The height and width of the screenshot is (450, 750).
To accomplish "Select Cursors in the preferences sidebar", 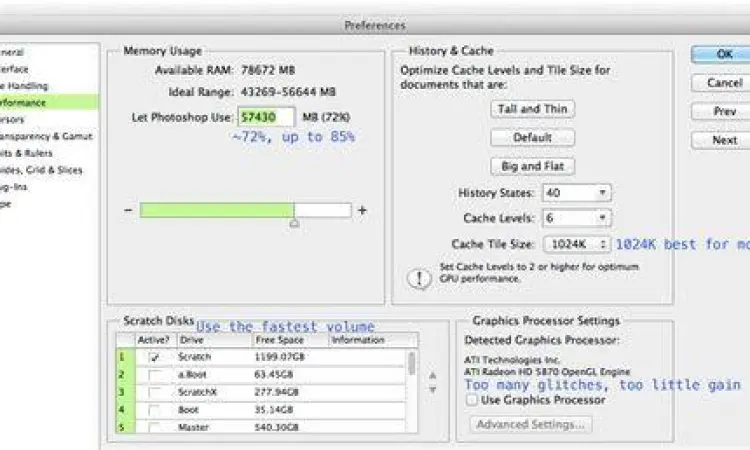I will [20, 119].
